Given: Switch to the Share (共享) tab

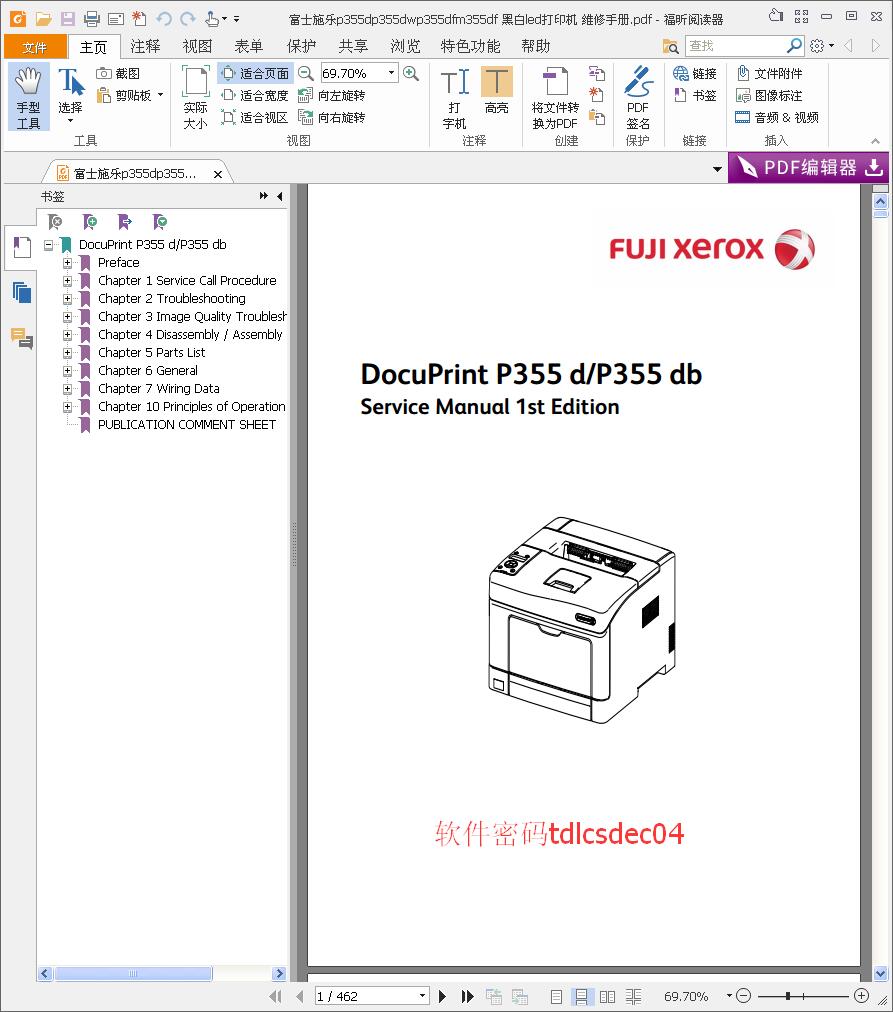Looking at the screenshot, I should [x=353, y=46].
